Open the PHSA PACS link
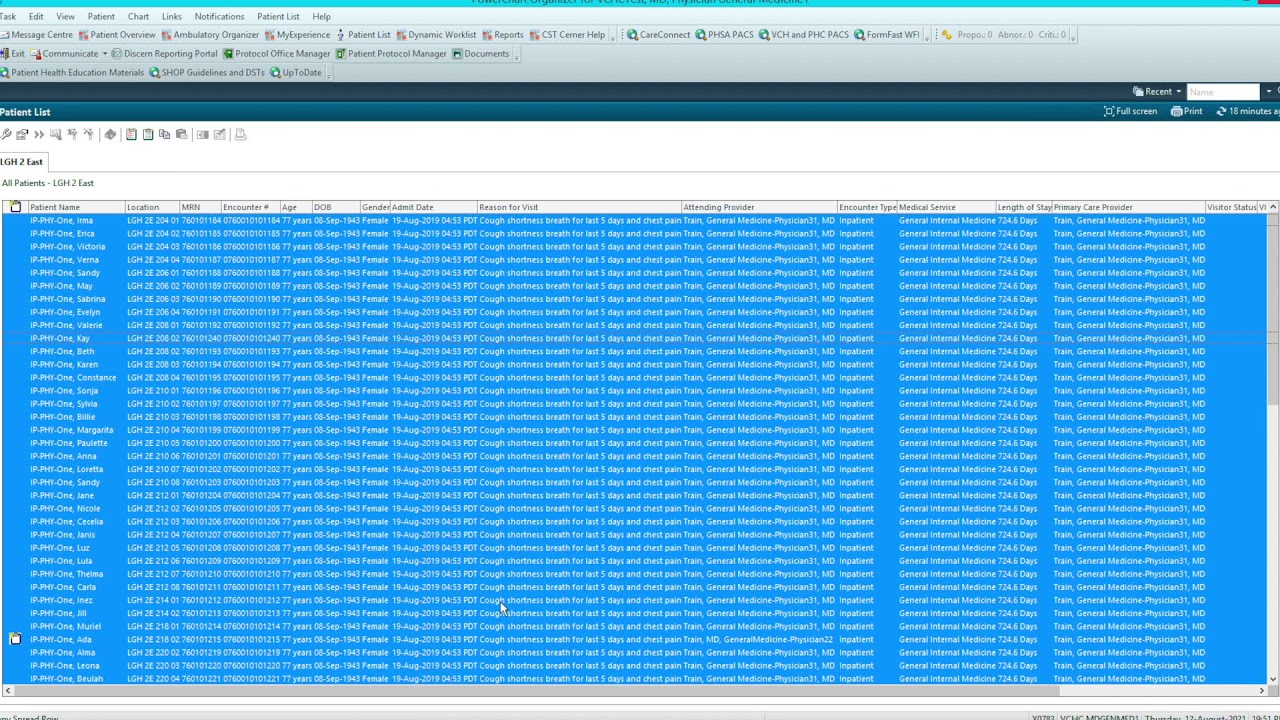This screenshot has width=1280, height=720. (x=724, y=35)
